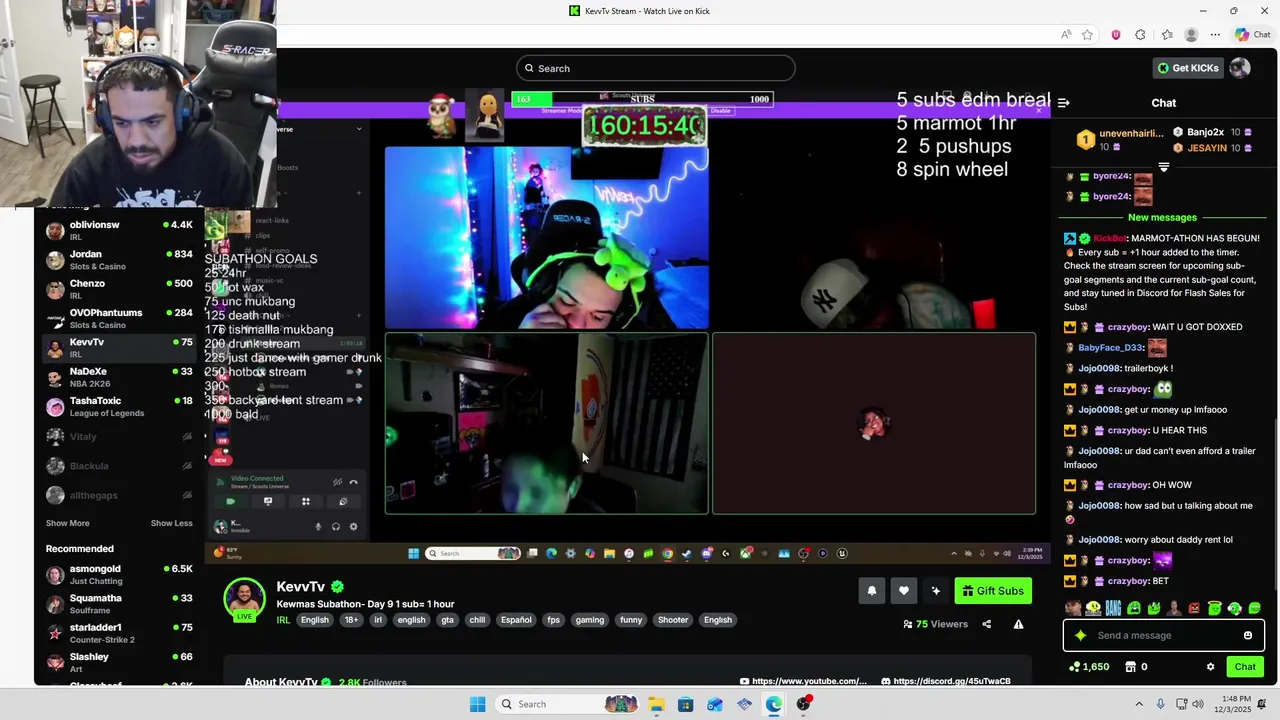
Task: Open File Explorer from taskbar
Action: tap(656, 704)
